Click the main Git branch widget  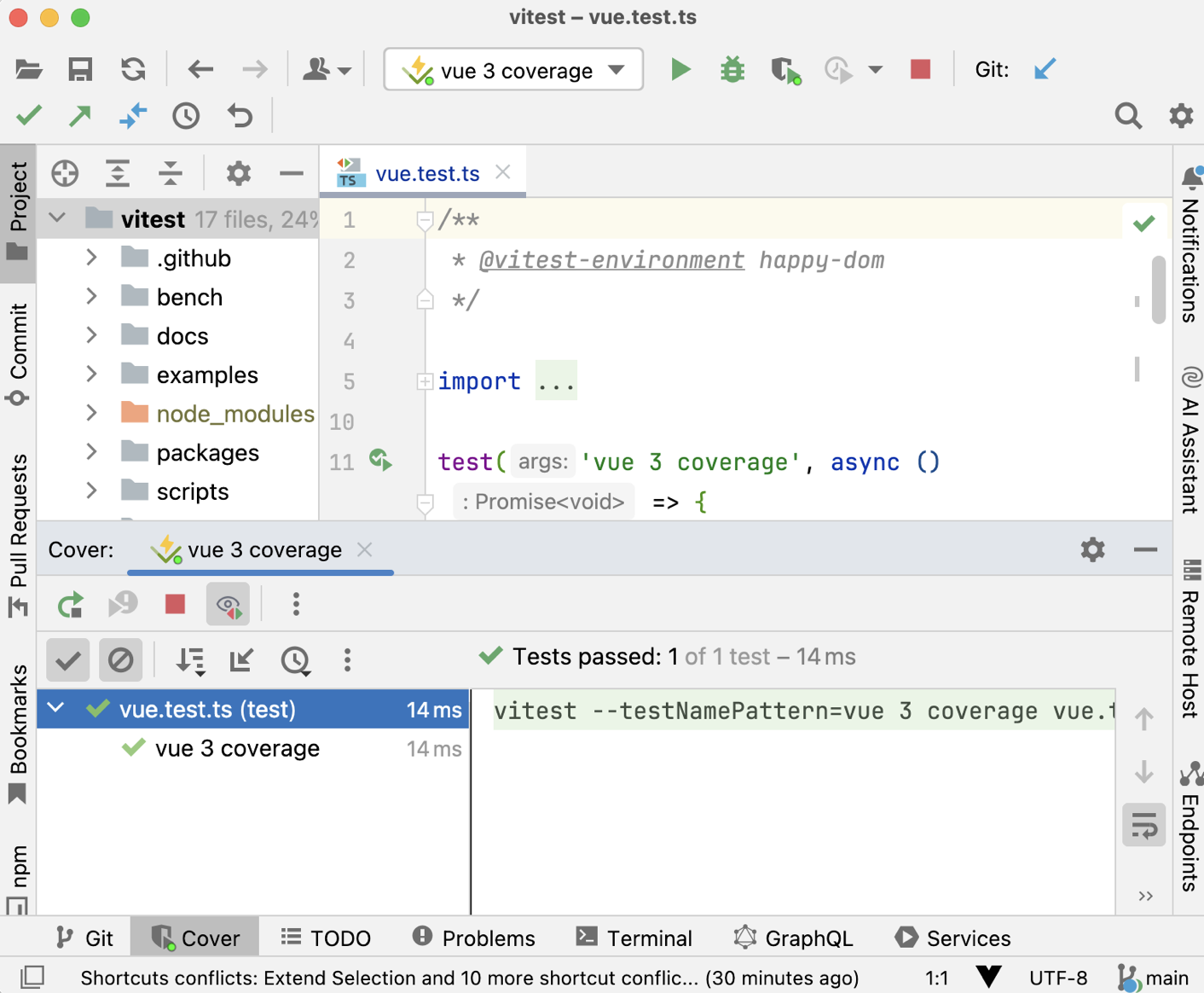pyautogui.click(x=1154, y=978)
